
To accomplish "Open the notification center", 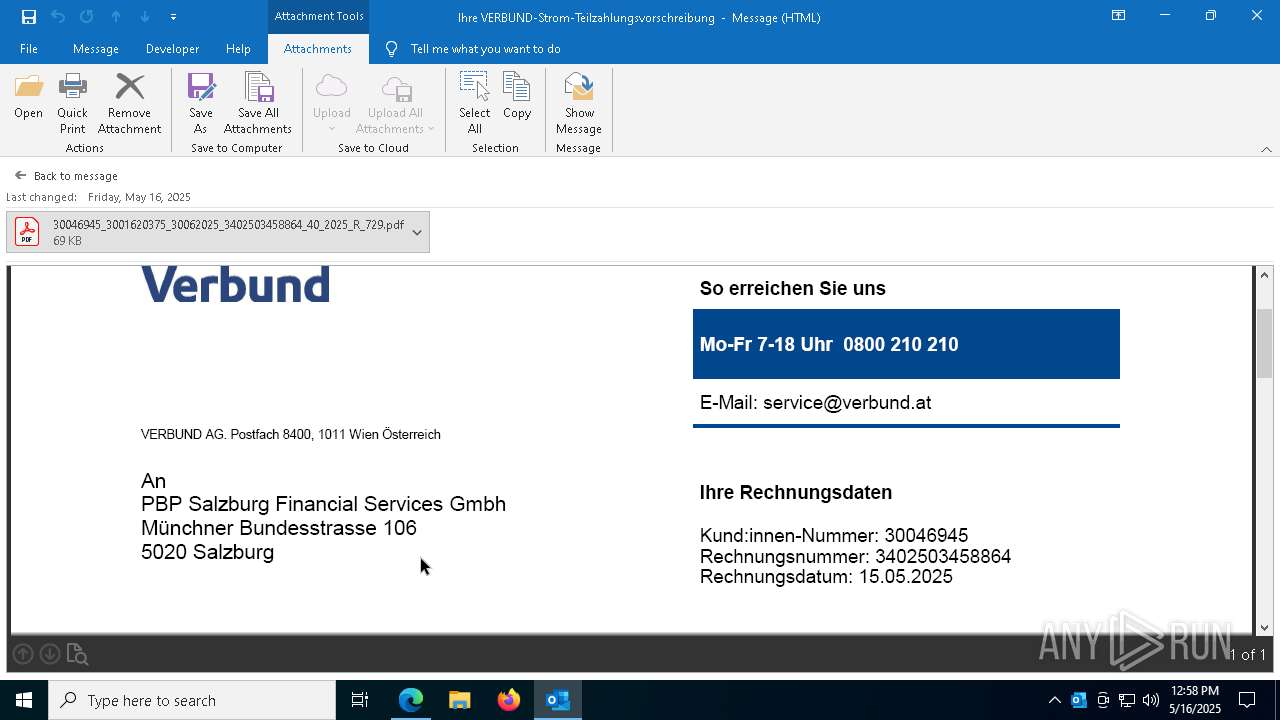I will coord(1247,700).
